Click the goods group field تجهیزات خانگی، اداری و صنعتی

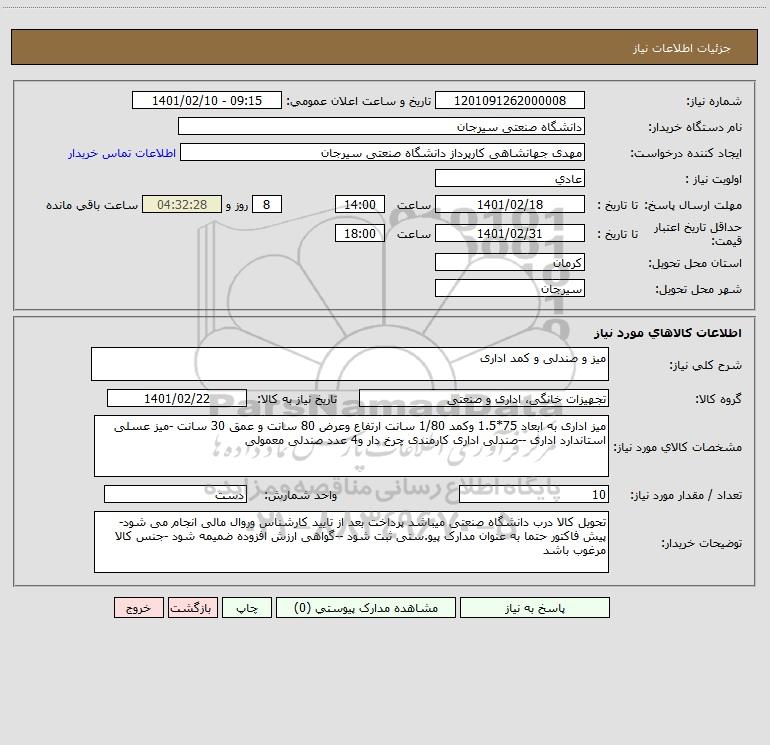[x=484, y=398]
